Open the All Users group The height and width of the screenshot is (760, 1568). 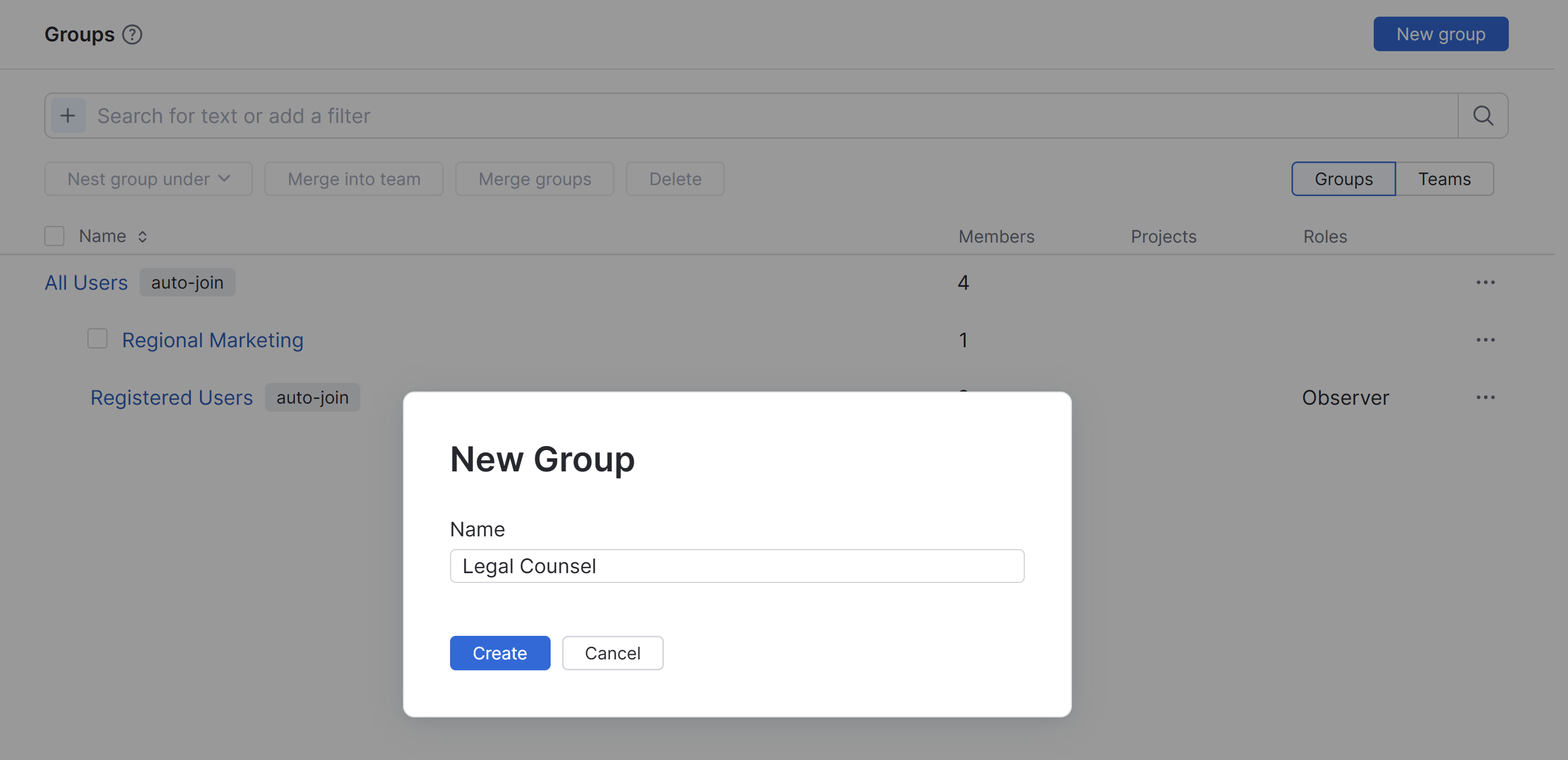coord(86,282)
